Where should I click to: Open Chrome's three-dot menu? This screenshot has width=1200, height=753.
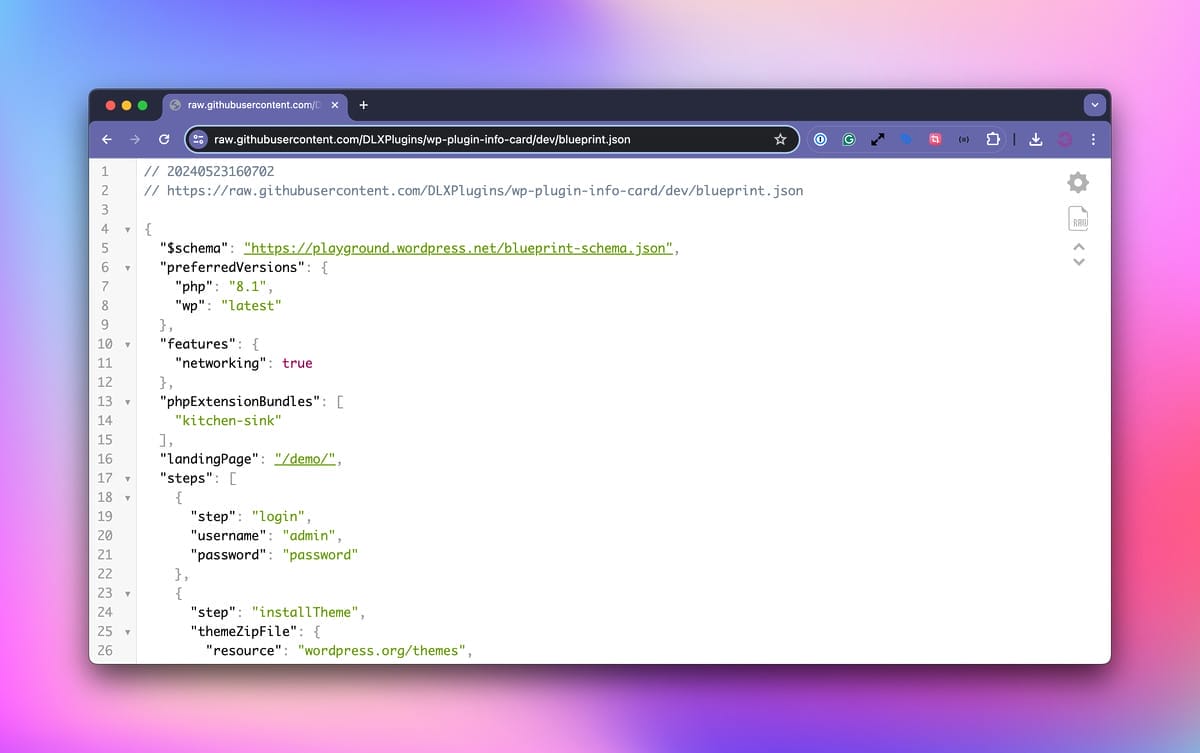[x=1093, y=140]
